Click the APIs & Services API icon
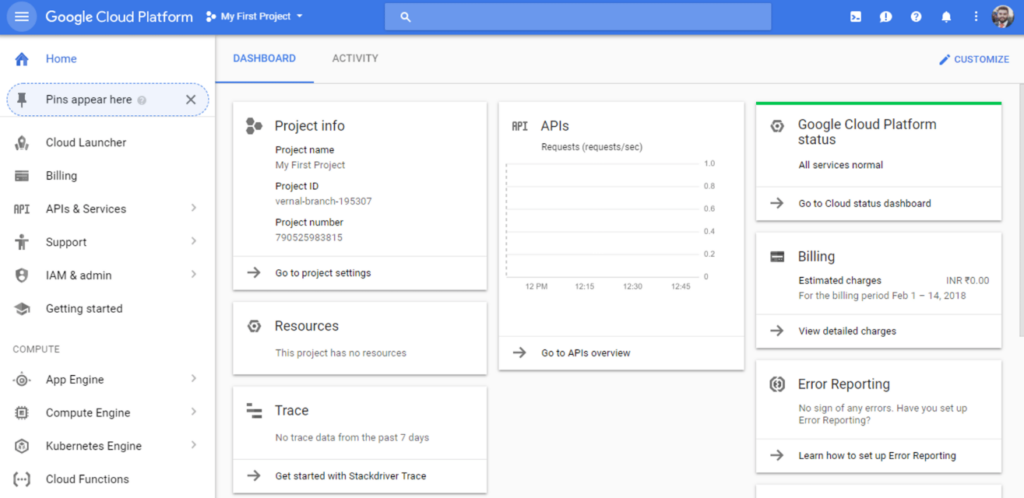1024x498 pixels. [x=22, y=210]
